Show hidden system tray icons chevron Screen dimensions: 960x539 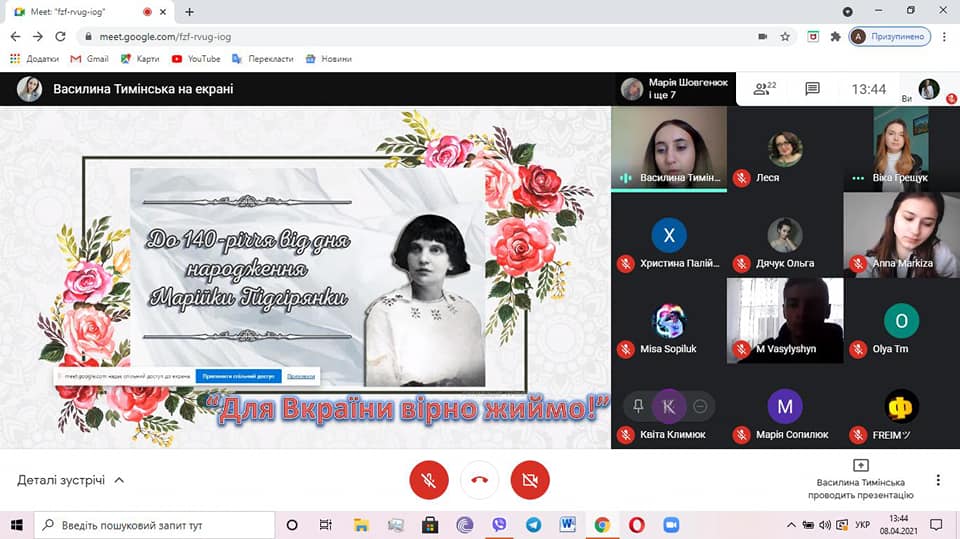pos(790,525)
